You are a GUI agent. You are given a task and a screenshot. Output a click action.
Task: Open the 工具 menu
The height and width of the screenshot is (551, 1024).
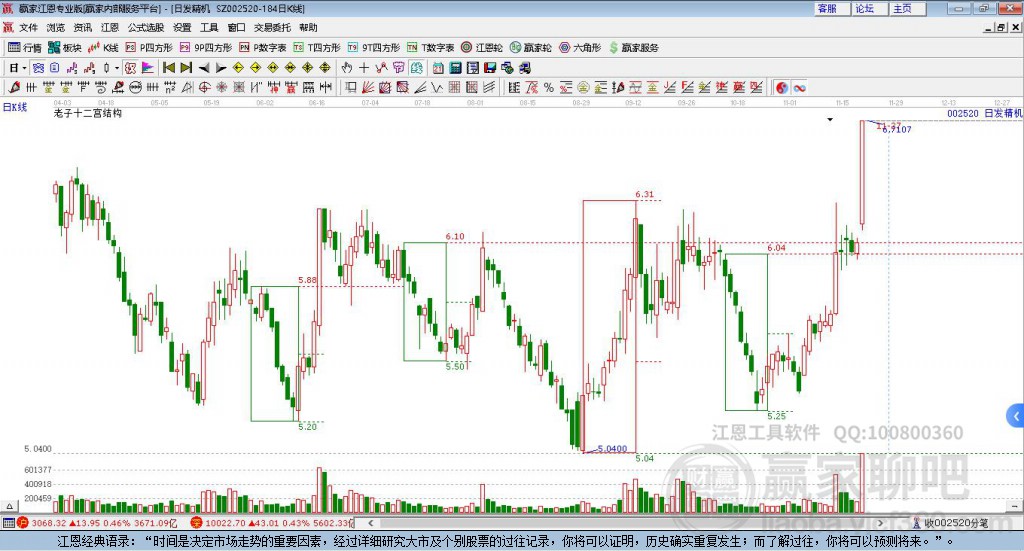coord(209,27)
